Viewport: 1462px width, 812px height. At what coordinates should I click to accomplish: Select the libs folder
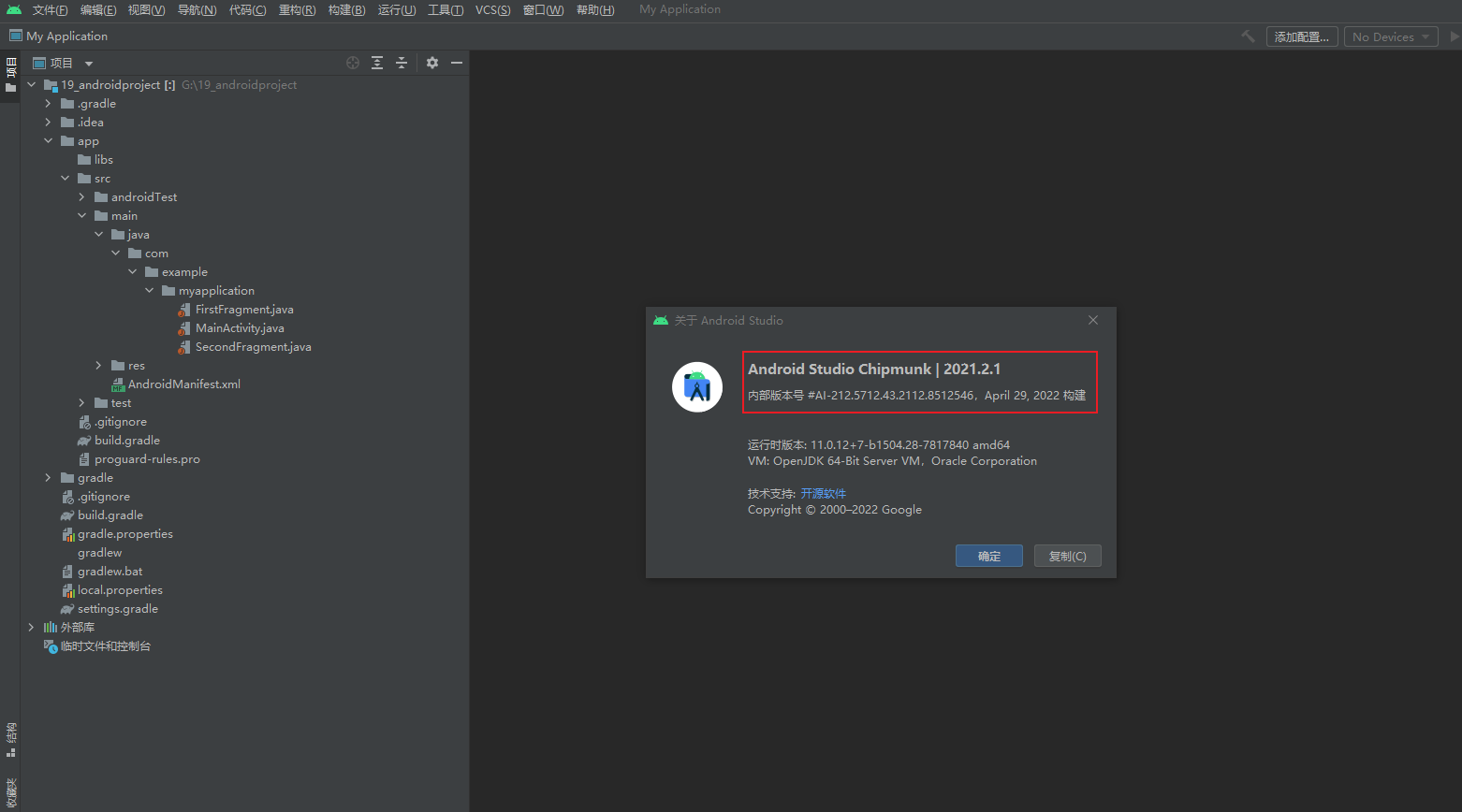103,160
